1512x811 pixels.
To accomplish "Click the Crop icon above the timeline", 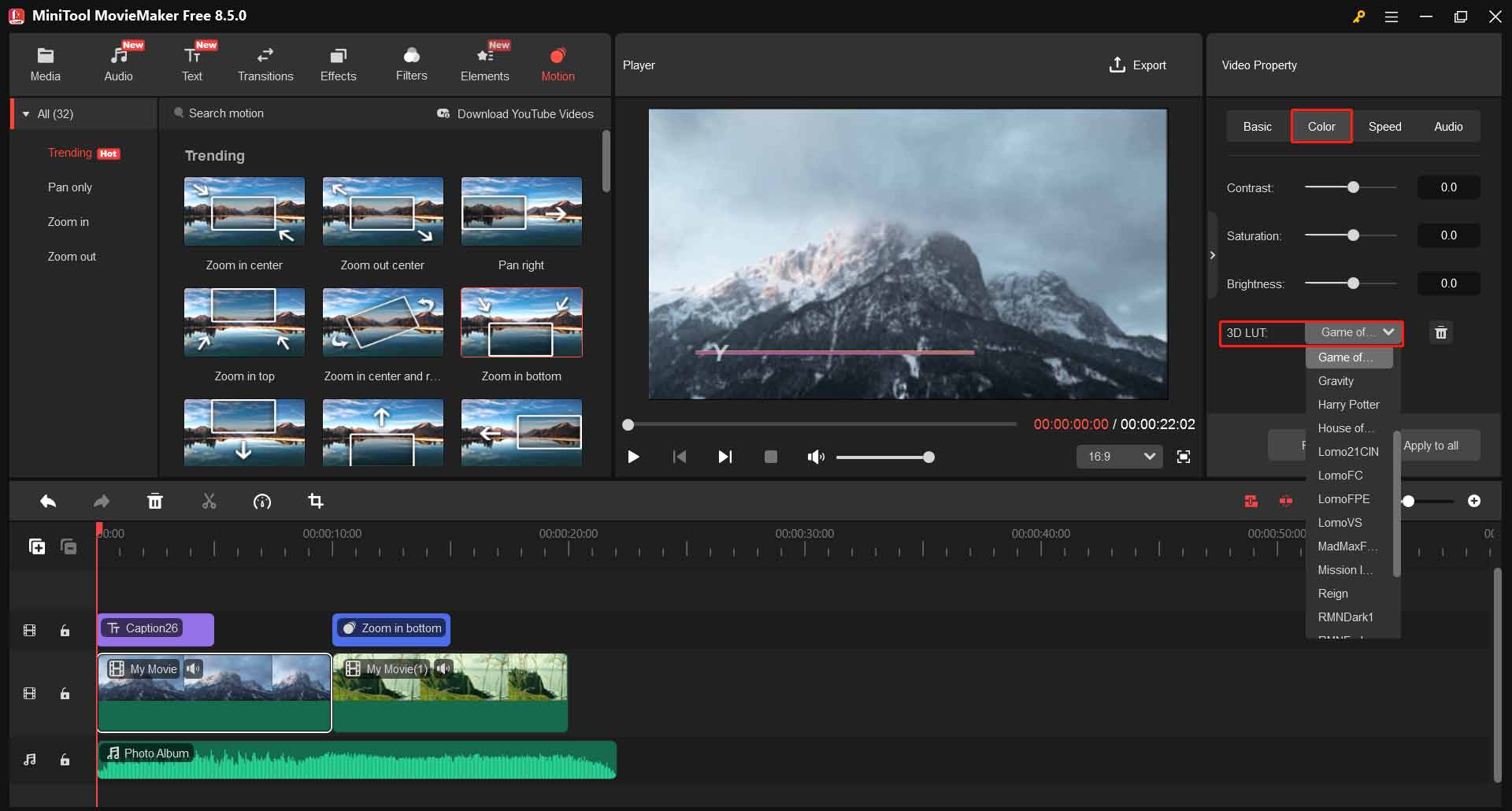I will click(315, 501).
